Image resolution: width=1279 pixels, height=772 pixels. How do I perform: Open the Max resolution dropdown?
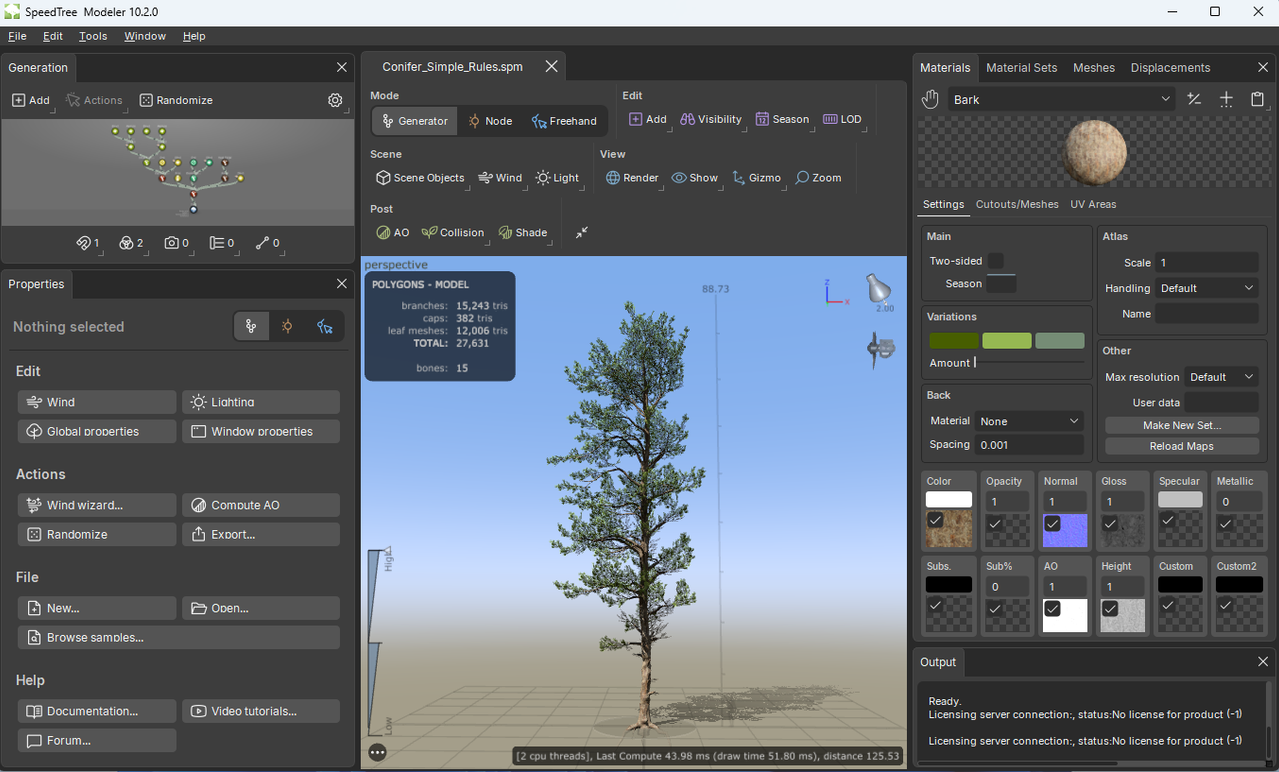click(1221, 377)
